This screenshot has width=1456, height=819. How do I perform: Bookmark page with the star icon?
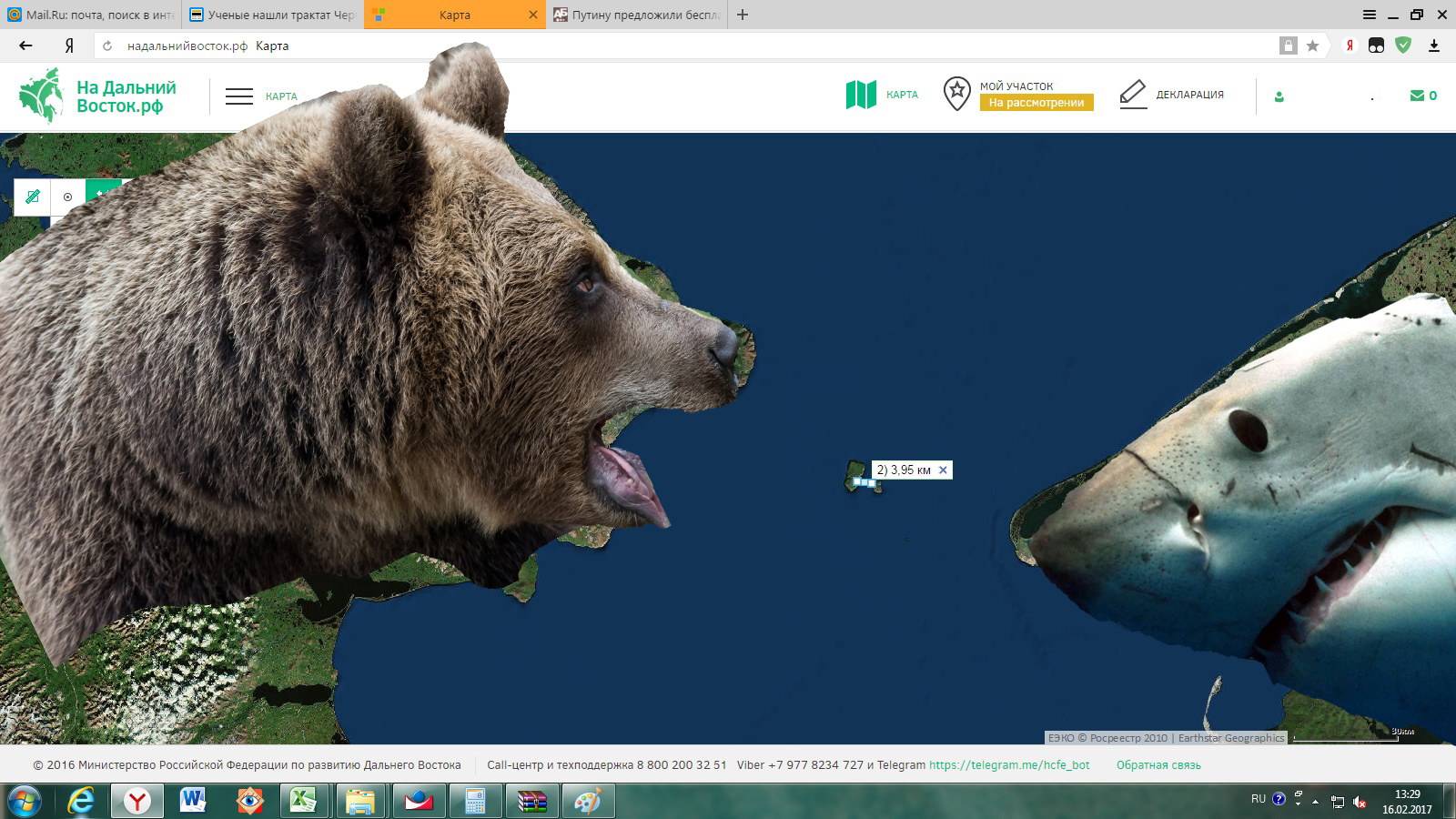[1312, 45]
